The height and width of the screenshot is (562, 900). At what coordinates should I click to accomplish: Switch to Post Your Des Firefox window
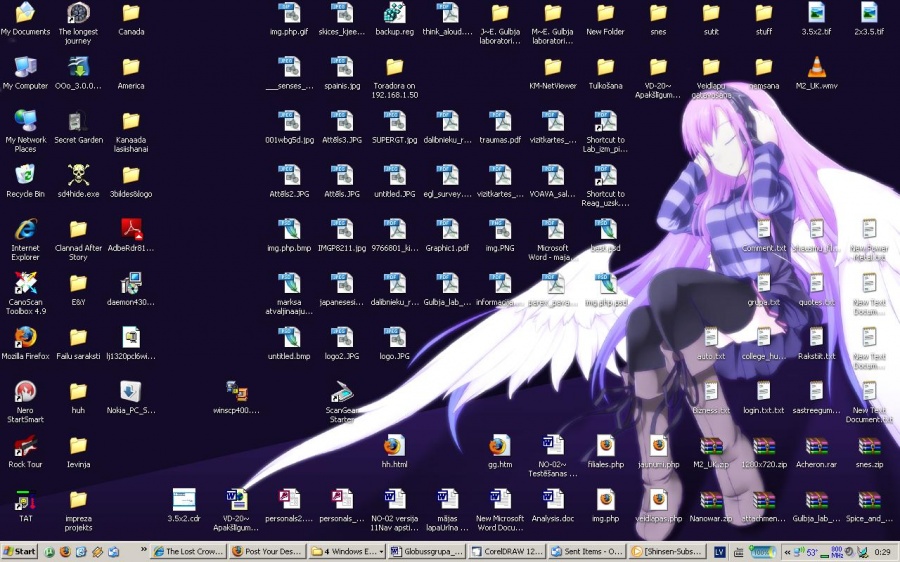[x=267, y=552]
